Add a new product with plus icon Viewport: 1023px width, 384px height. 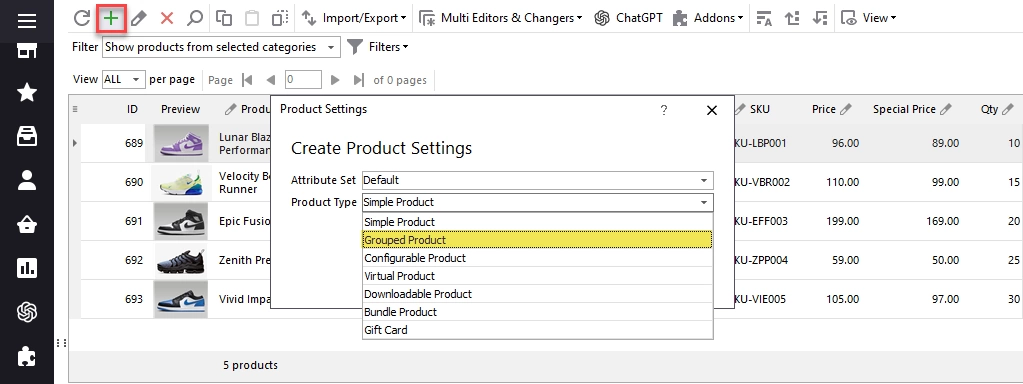pos(111,18)
